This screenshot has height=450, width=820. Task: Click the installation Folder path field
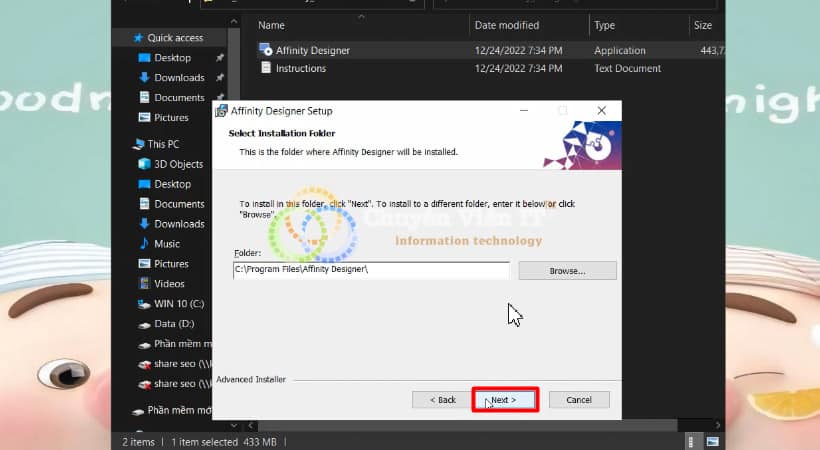coord(371,270)
